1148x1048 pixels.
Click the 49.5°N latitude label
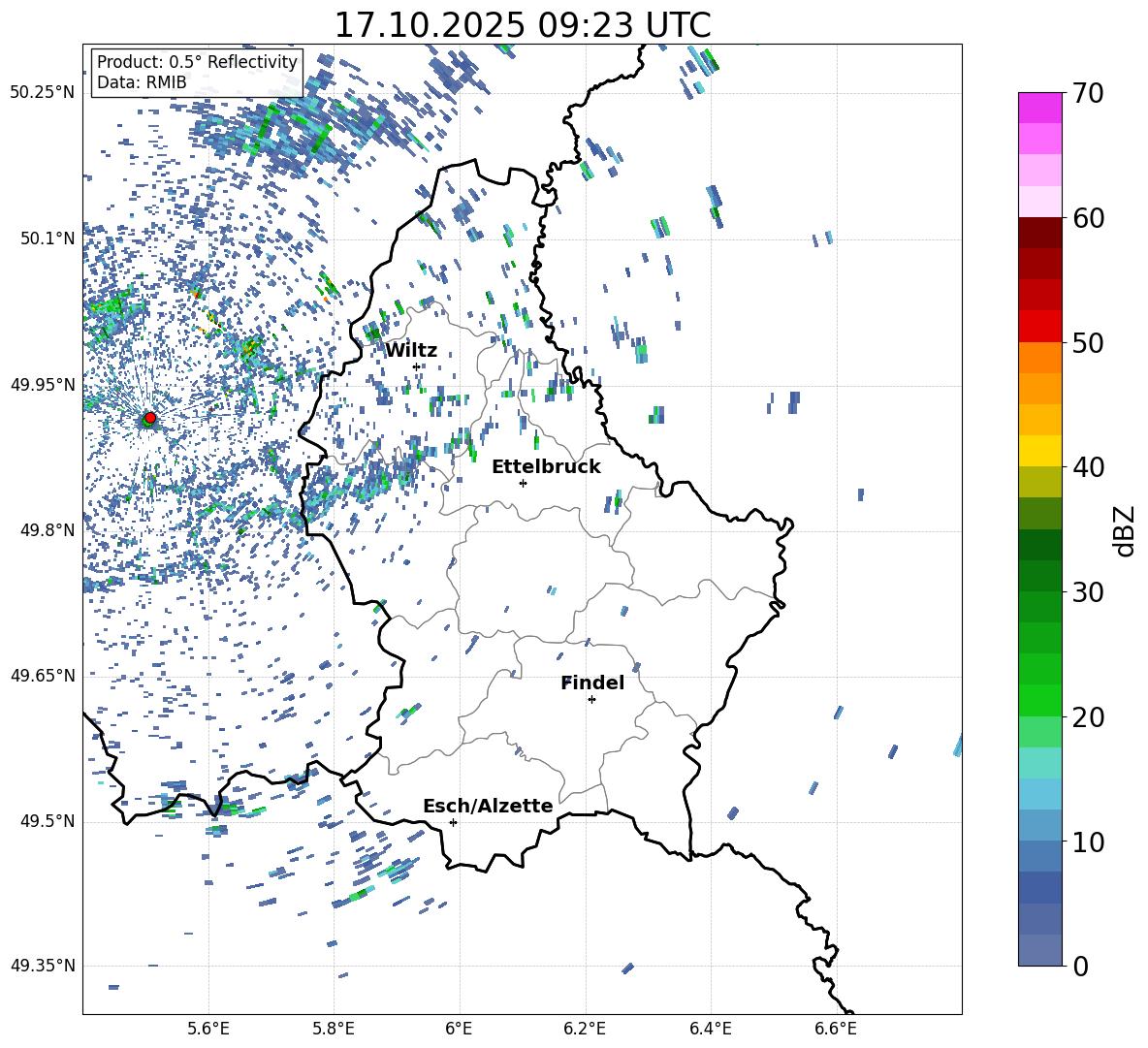pyautogui.click(x=48, y=821)
